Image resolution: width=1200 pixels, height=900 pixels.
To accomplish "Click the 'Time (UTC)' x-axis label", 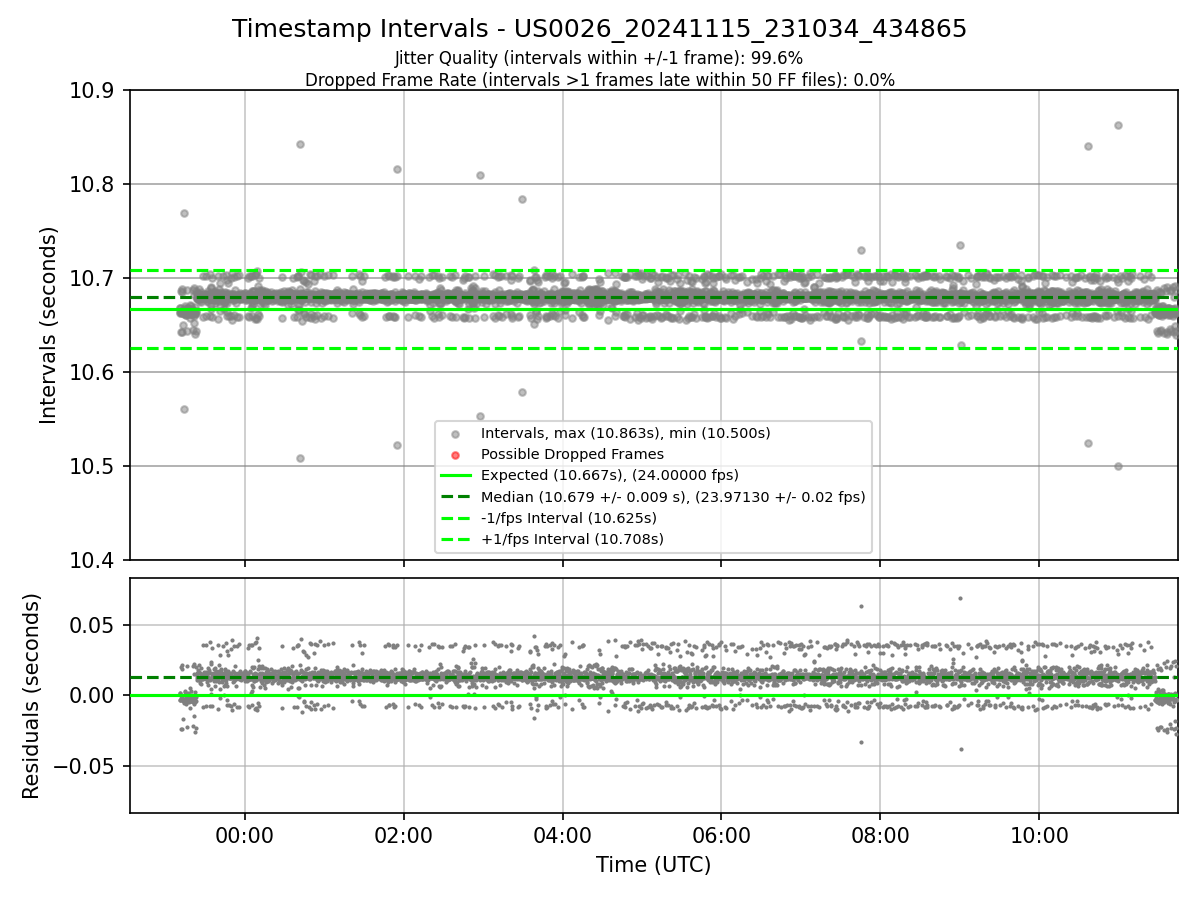I will coord(653,865).
